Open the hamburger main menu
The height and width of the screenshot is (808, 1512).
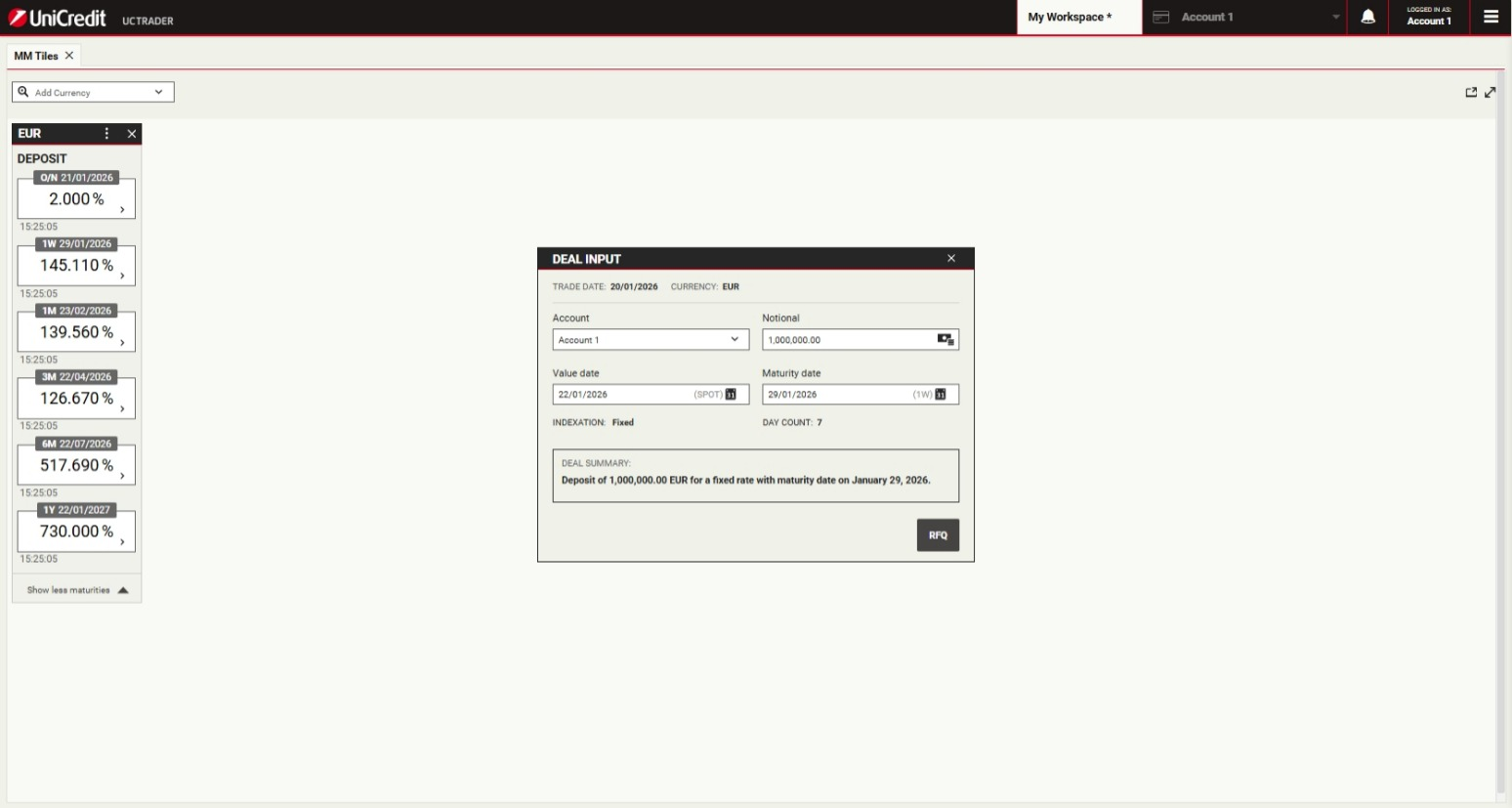coord(1491,18)
